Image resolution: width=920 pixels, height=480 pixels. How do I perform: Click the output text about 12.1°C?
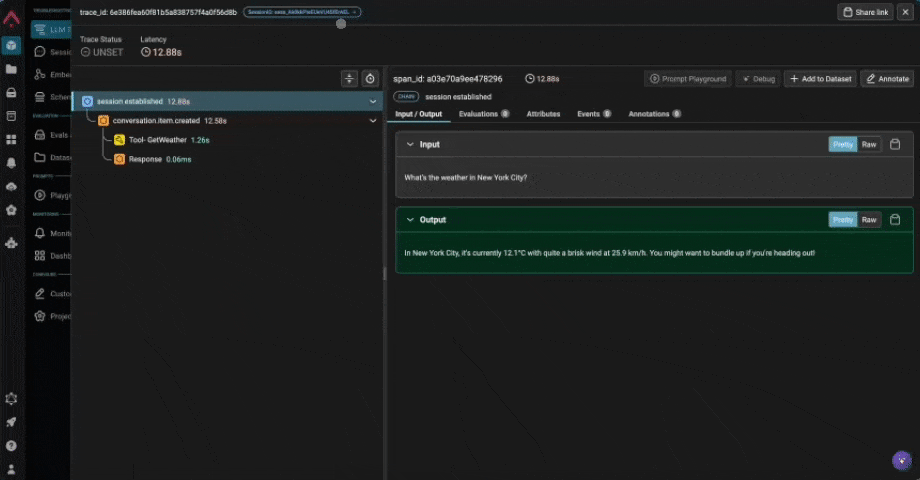(609, 253)
